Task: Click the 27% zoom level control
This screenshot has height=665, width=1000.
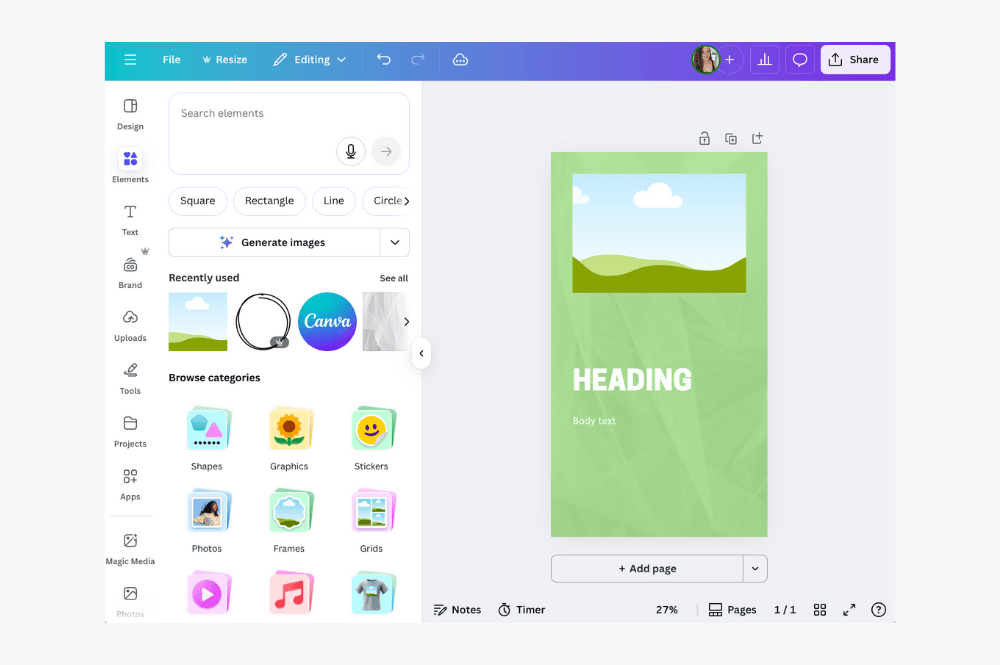Action: tap(667, 610)
